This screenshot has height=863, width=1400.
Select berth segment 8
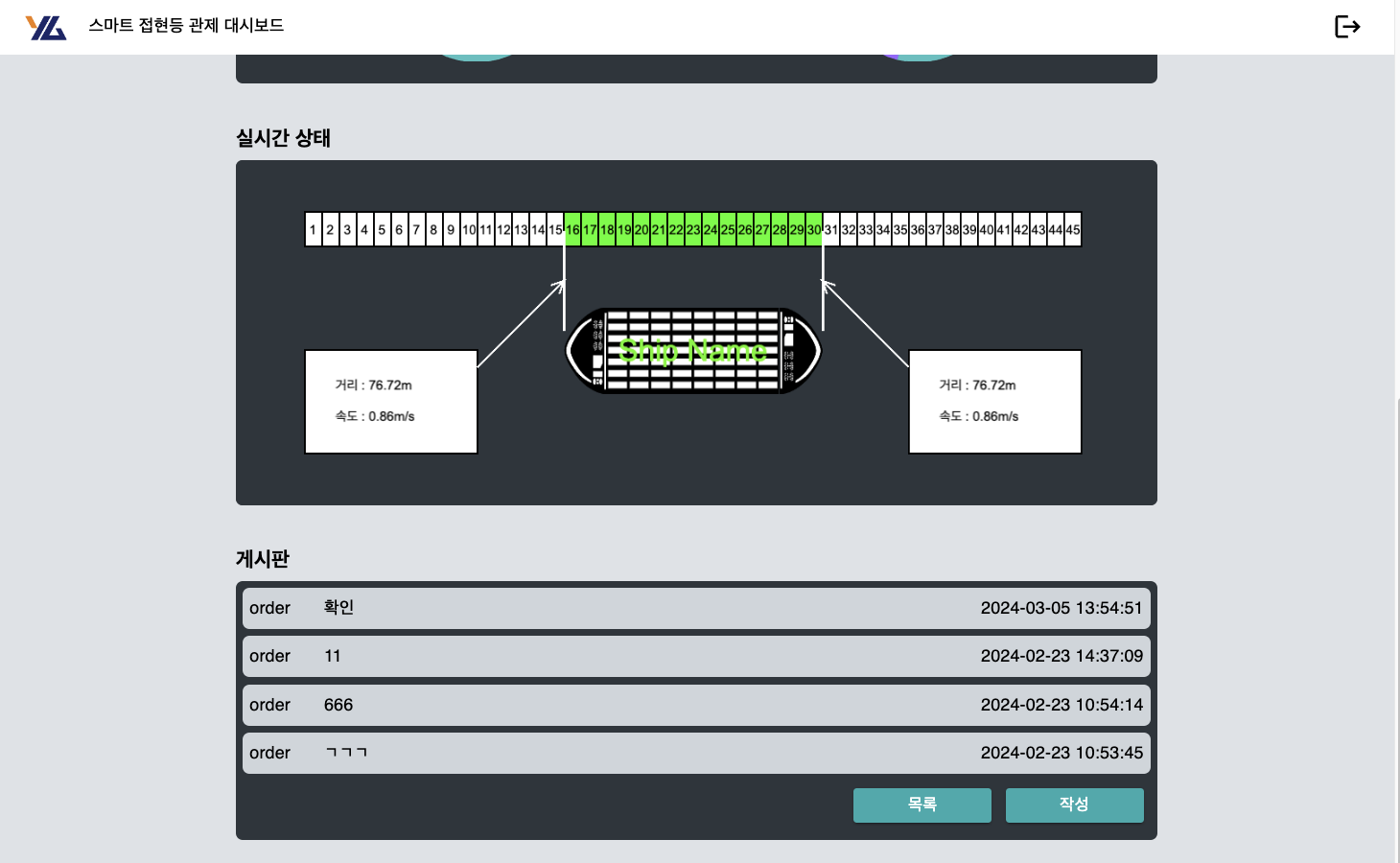coord(433,230)
